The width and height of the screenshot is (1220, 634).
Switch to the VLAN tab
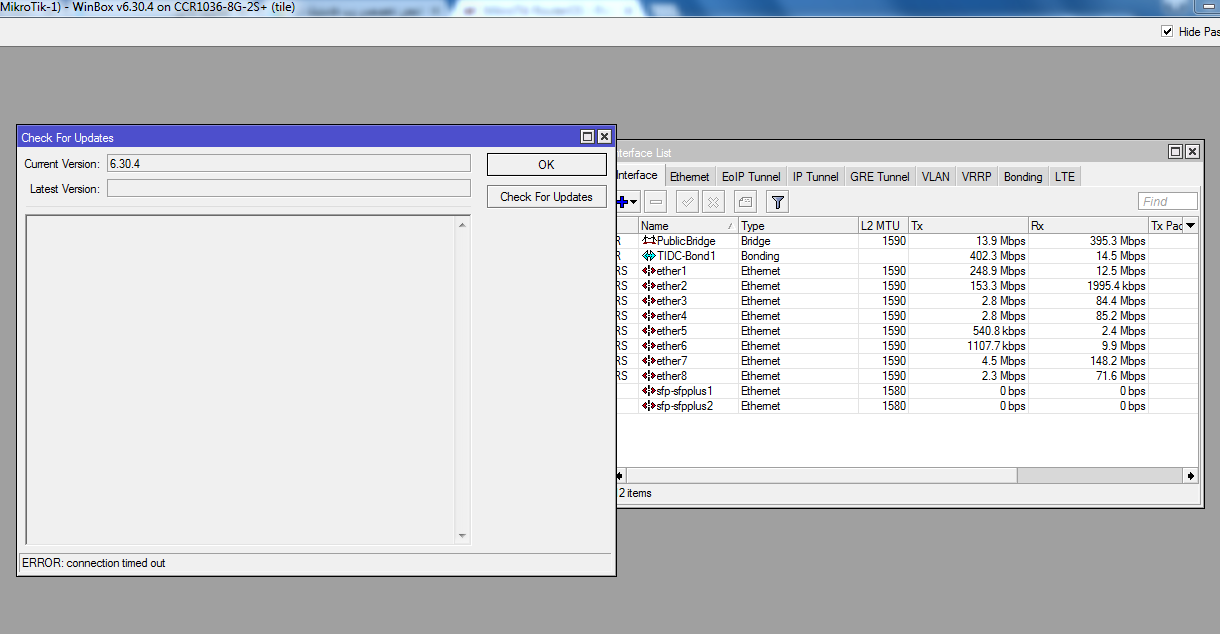(x=936, y=177)
